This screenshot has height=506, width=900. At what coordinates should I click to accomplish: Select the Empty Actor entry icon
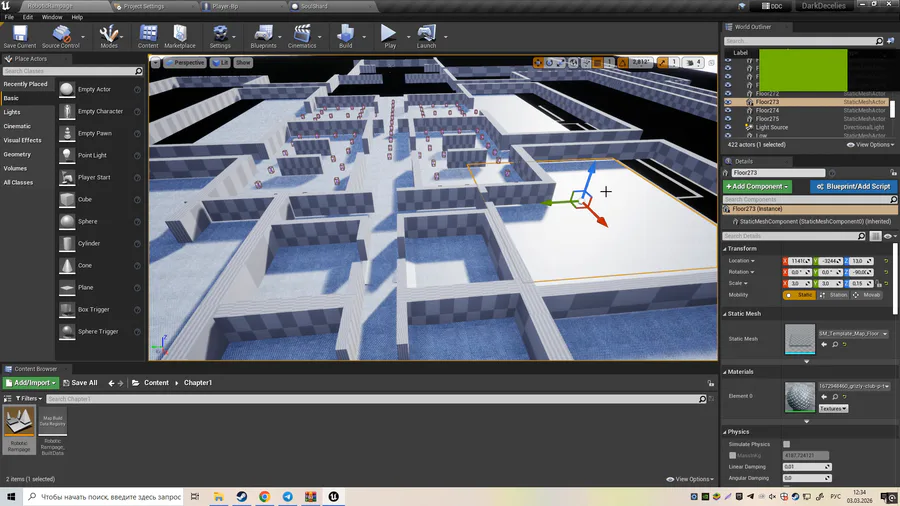(67, 89)
